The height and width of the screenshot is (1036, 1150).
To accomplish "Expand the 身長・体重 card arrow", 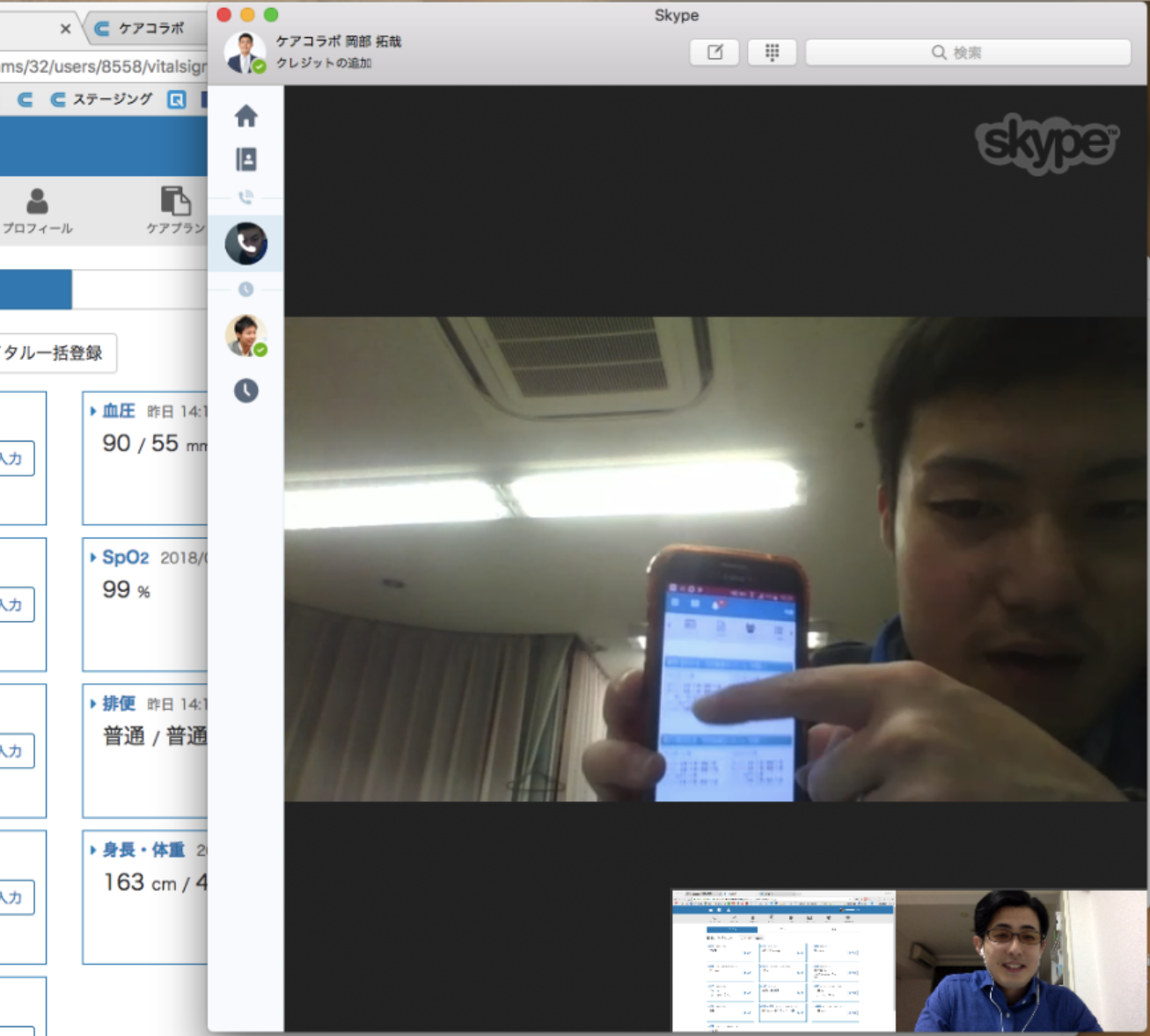I will [93, 850].
